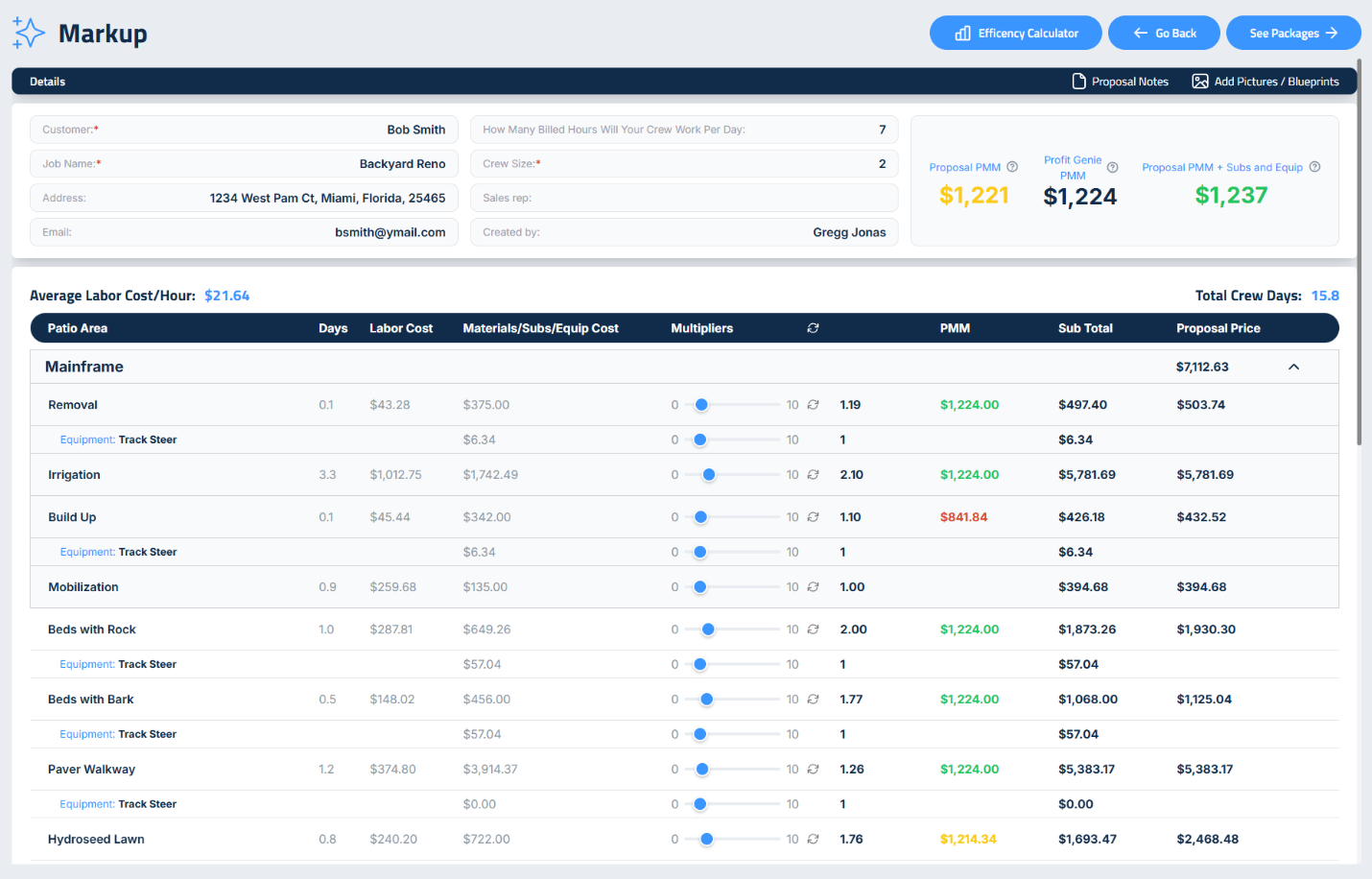The image size is (1372, 879).
Task: Reset the Removal row multiplier
Action: [x=813, y=405]
